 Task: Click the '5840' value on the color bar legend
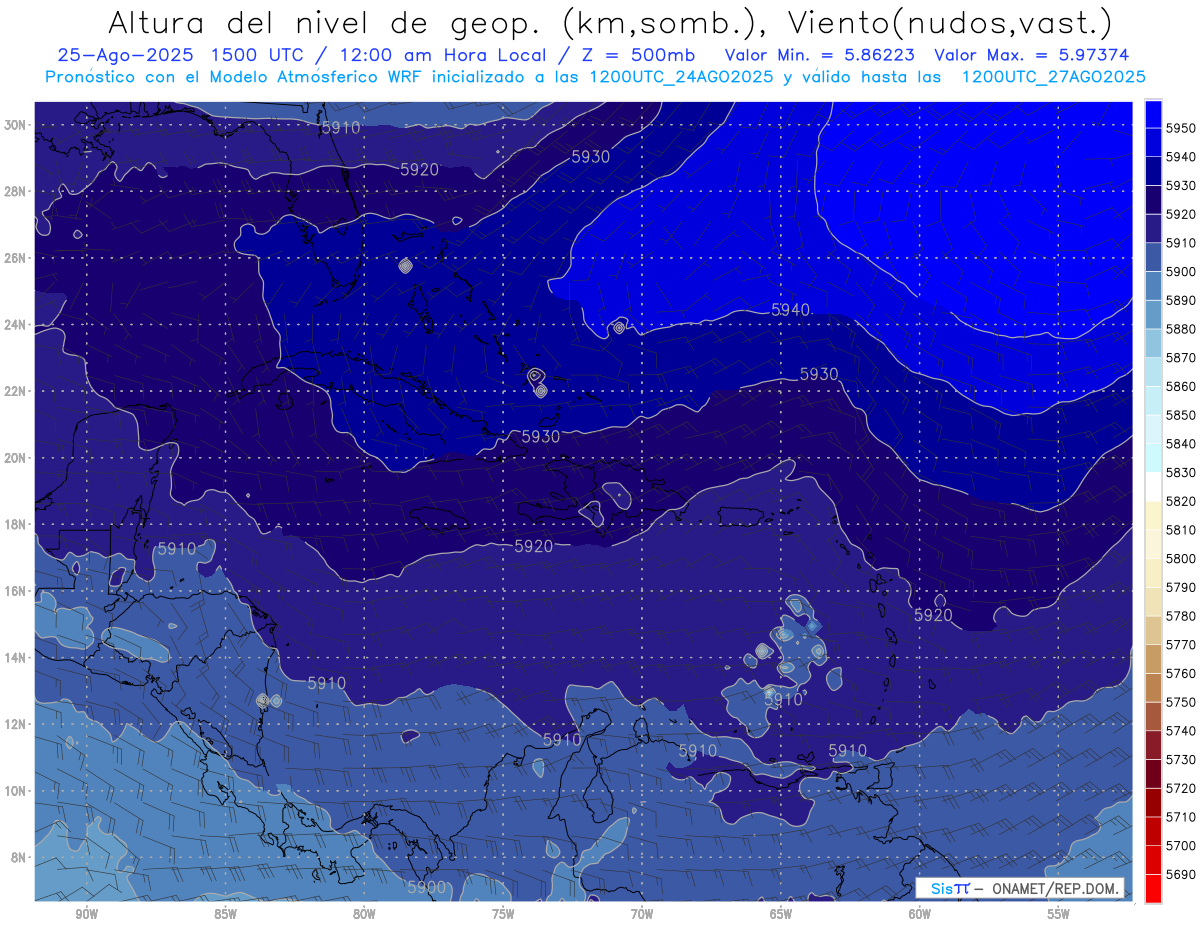(x=1181, y=443)
